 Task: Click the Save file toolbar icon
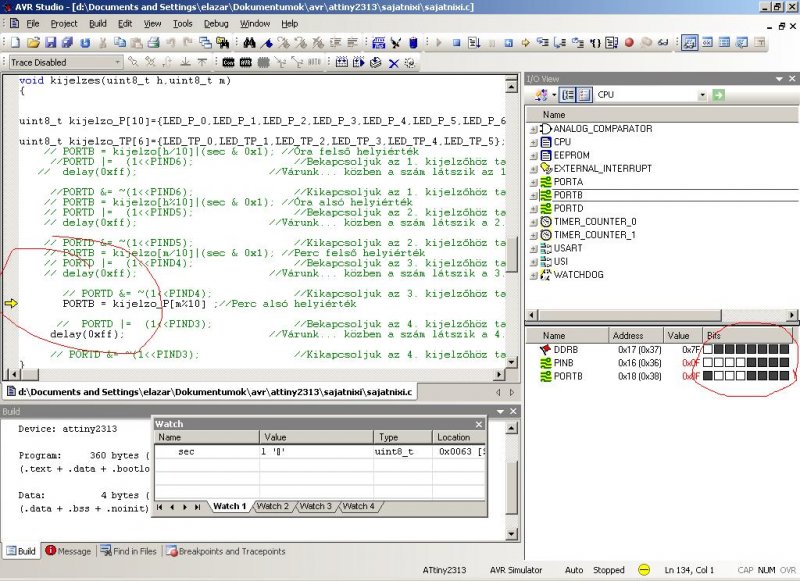tap(50, 43)
